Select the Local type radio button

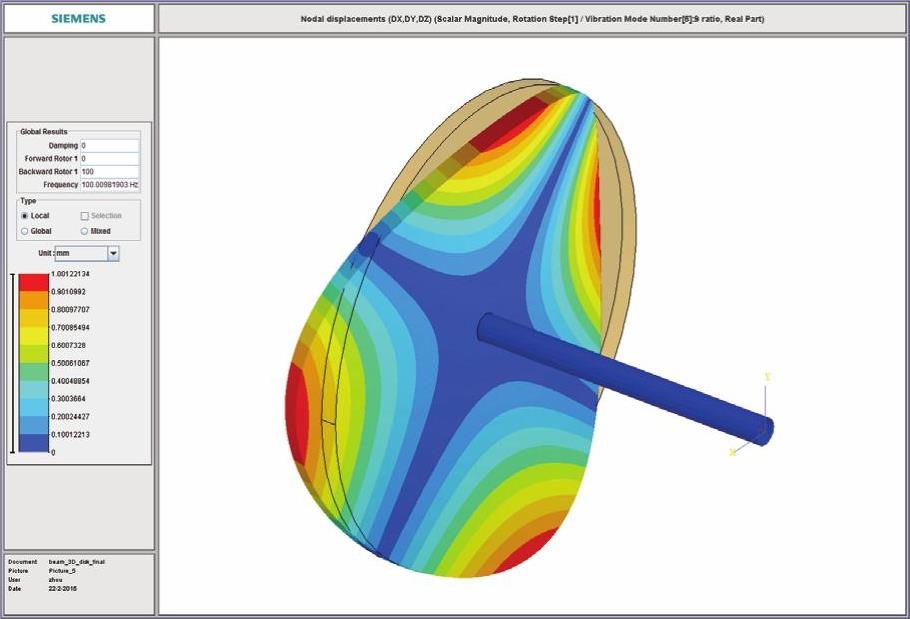point(25,216)
